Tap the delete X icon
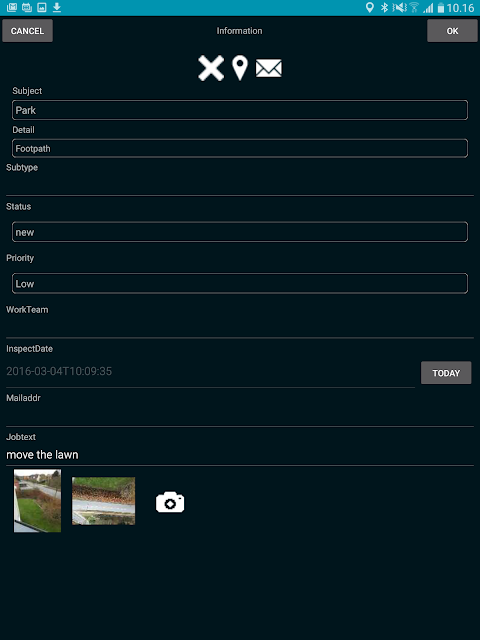This screenshot has width=480, height=640. pyautogui.click(x=211, y=68)
